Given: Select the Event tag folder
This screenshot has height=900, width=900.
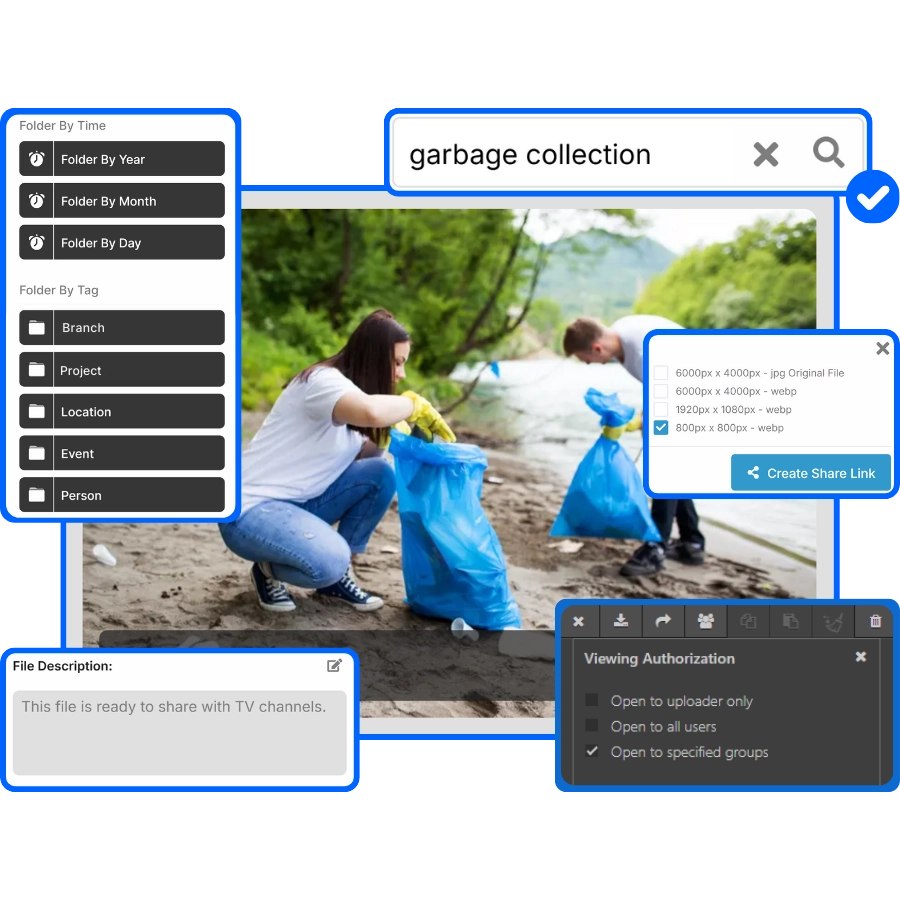Looking at the screenshot, I should click(x=122, y=454).
